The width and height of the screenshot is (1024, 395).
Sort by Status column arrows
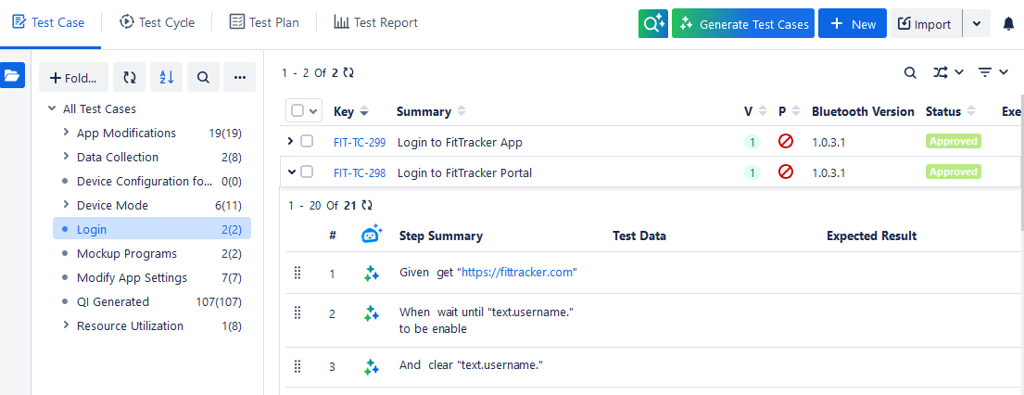pos(971,112)
